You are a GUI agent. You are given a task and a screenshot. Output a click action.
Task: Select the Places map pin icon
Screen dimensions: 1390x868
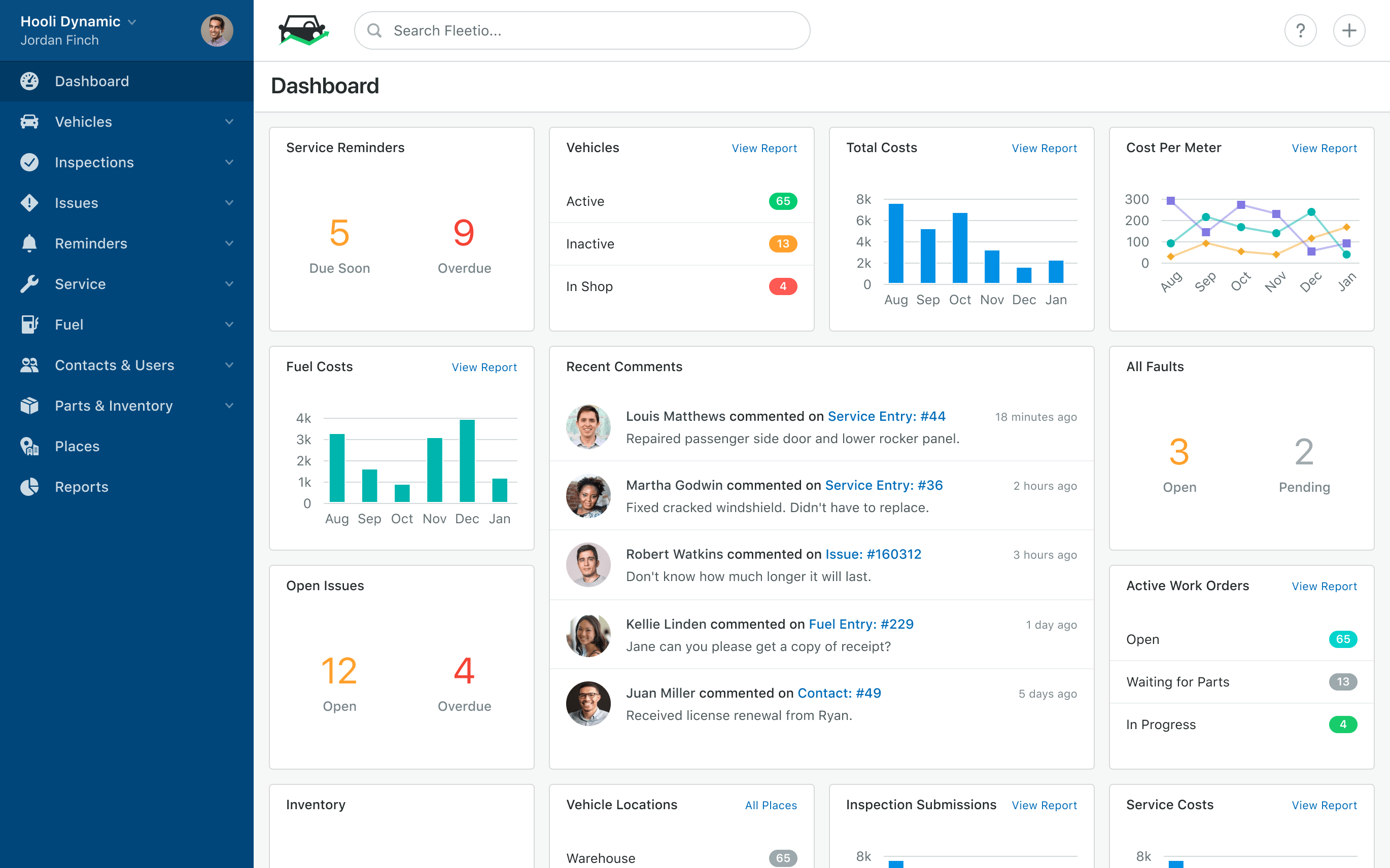(x=30, y=446)
